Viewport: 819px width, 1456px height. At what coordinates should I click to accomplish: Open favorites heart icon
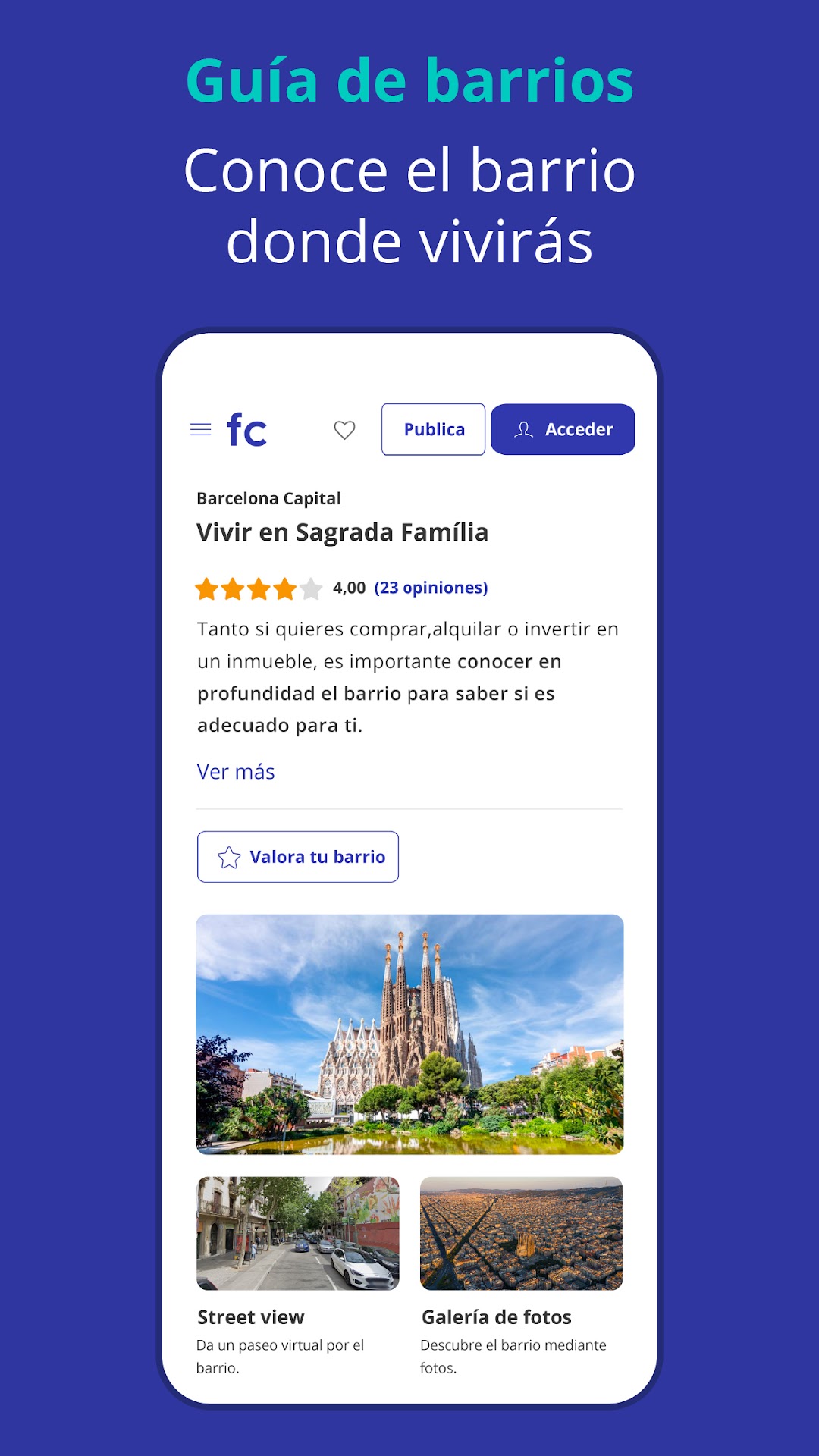(x=345, y=430)
